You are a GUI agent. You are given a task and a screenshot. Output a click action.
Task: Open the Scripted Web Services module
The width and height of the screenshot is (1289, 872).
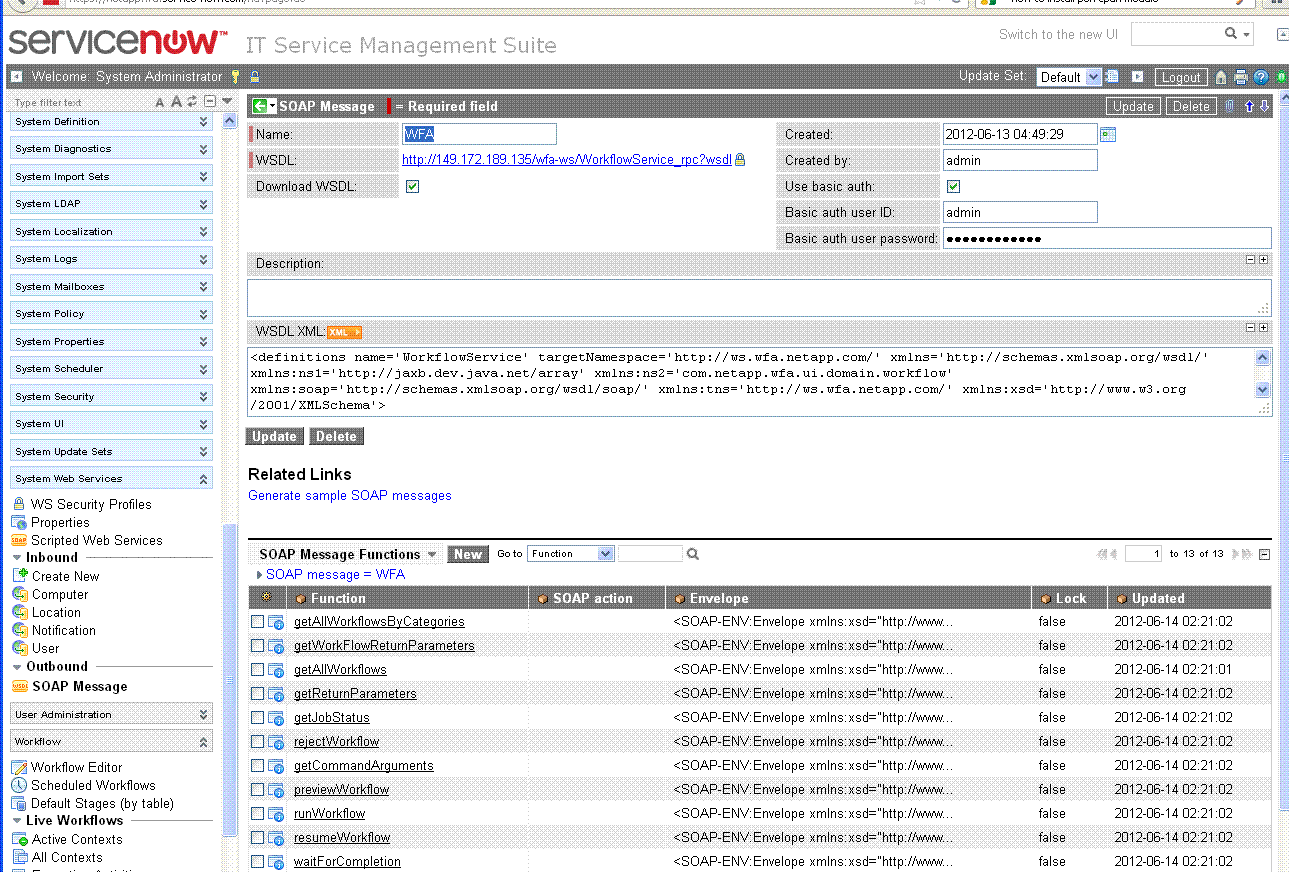tap(96, 540)
